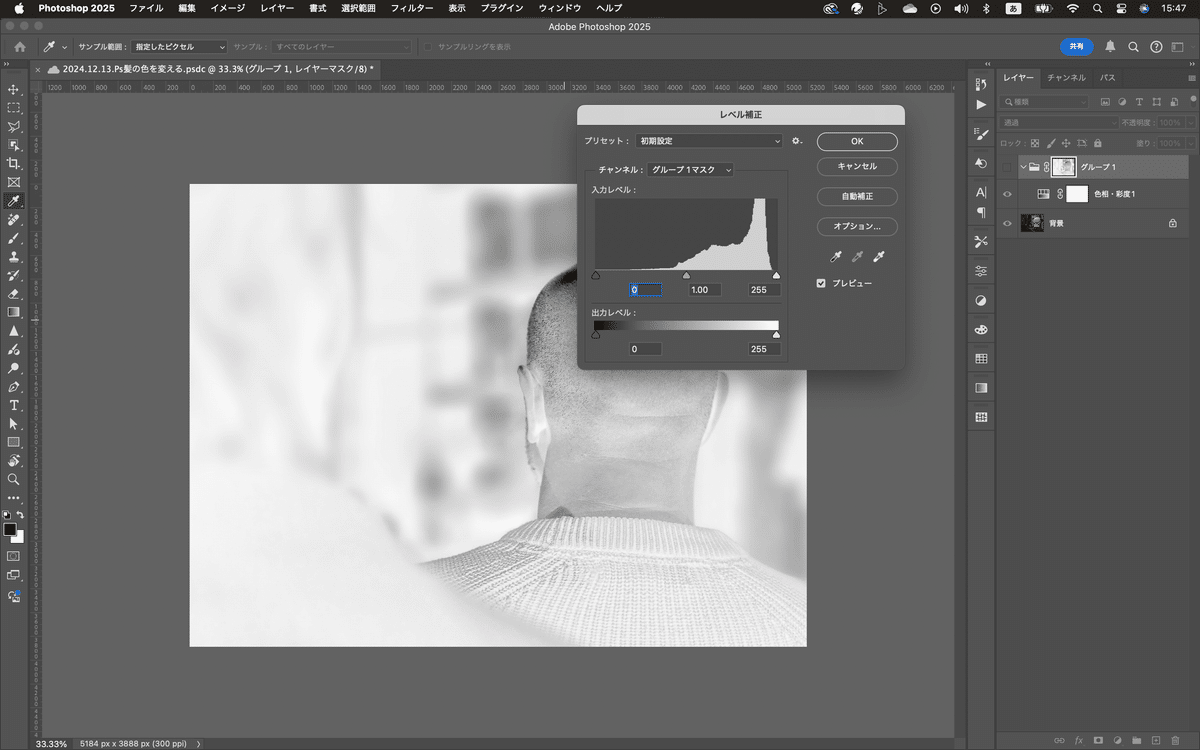Select the Move tool
This screenshot has width=1200, height=750.
(x=14, y=89)
